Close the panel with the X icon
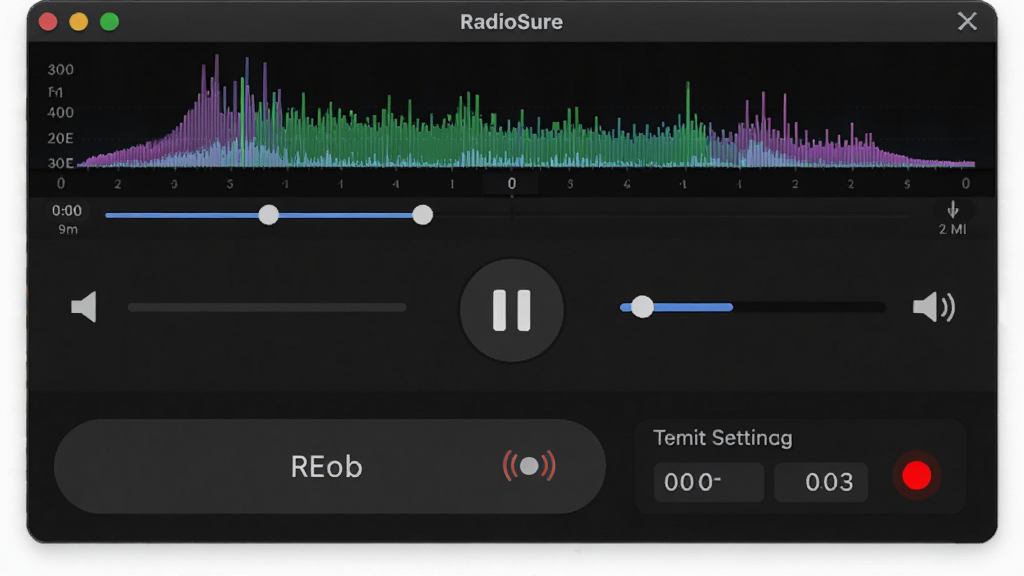Screen dimensions: 1024x576 tap(967, 22)
